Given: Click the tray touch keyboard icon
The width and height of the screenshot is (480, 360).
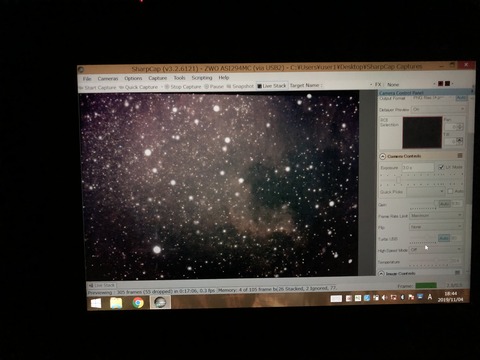Looking at the screenshot, I should pyautogui.click(x=336, y=299).
